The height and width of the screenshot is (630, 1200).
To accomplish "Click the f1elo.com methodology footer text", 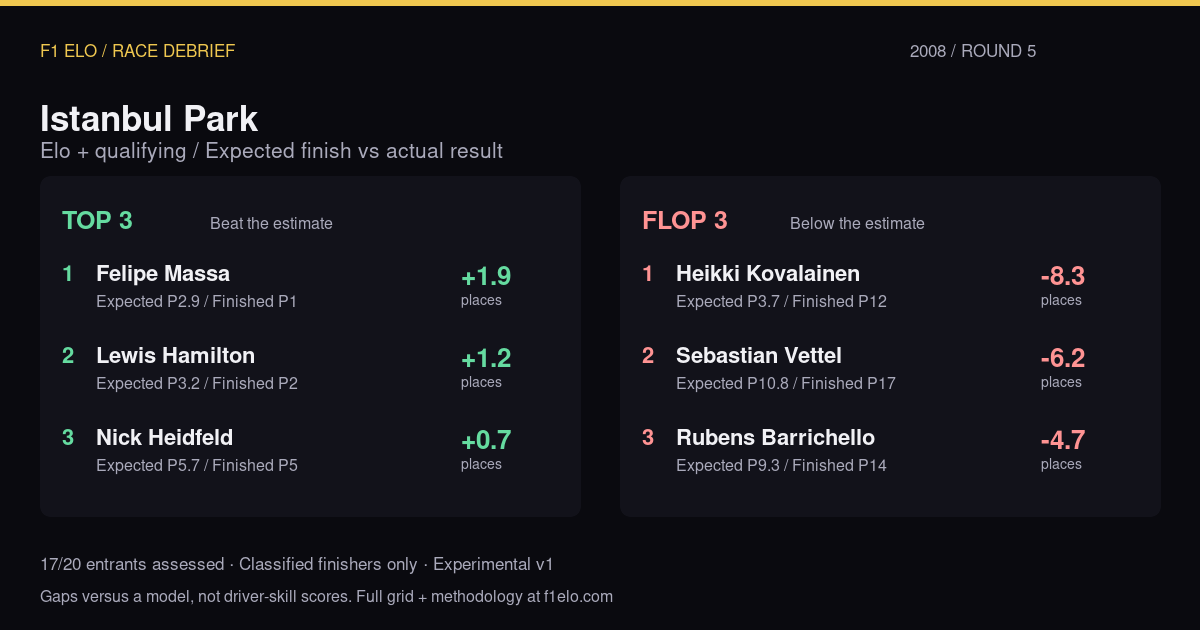I will coord(326,597).
